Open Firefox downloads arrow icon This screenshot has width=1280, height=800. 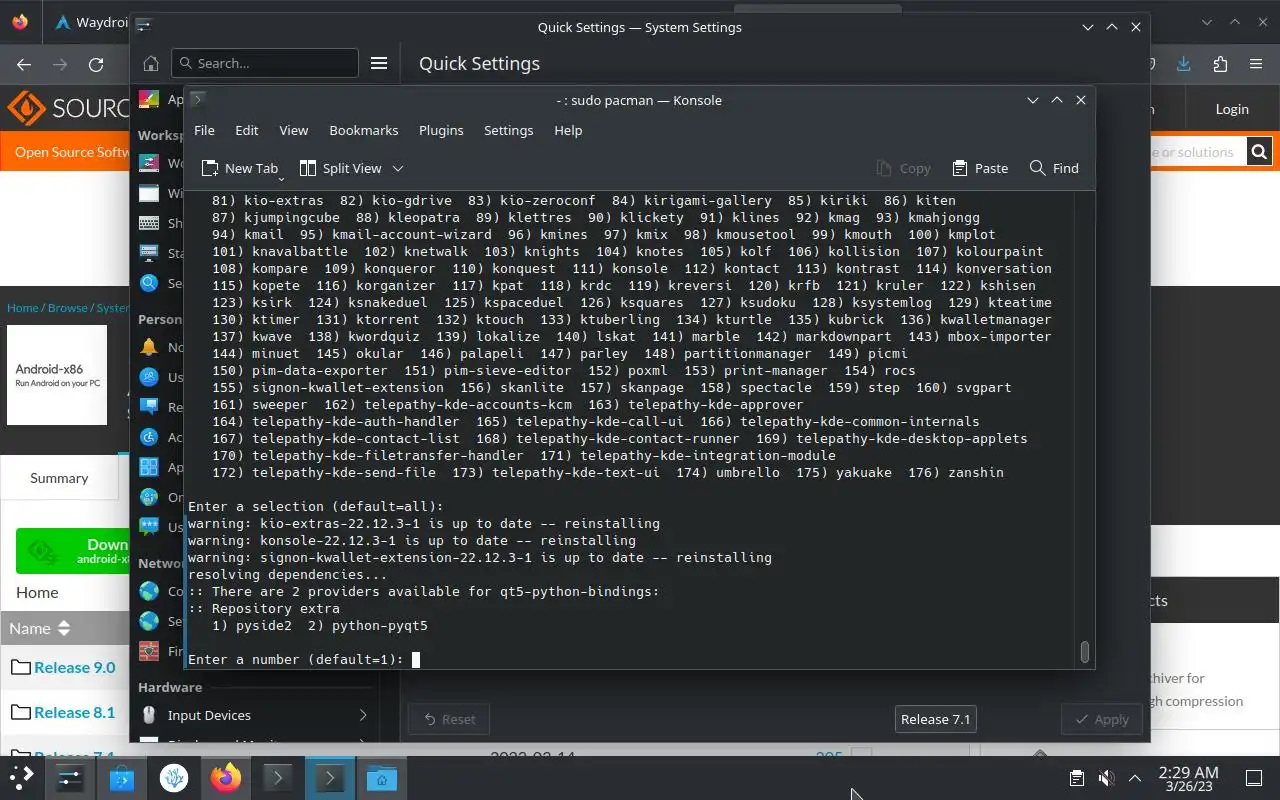[x=1184, y=64]
